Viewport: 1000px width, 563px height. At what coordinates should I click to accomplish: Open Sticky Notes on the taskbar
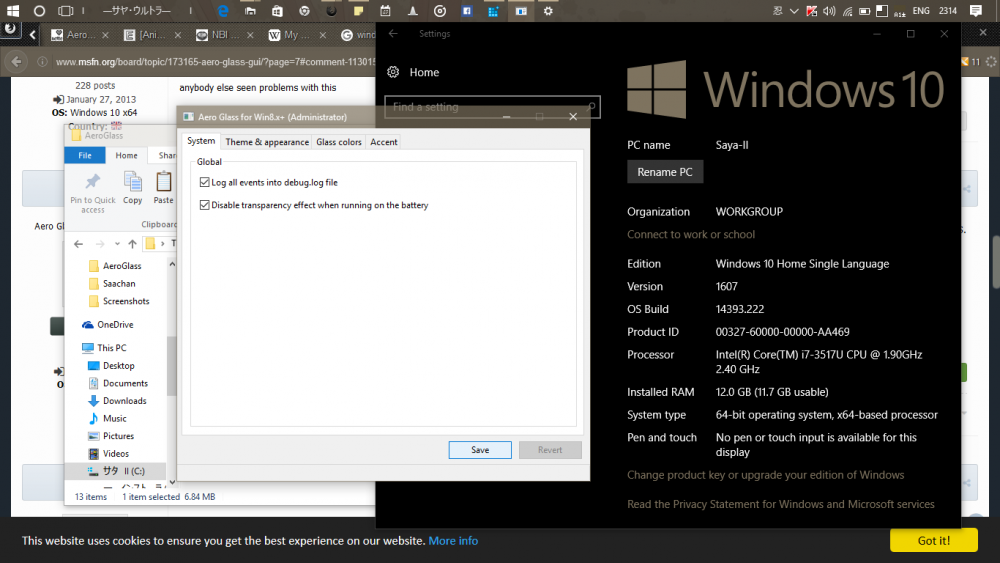[358, 11]
